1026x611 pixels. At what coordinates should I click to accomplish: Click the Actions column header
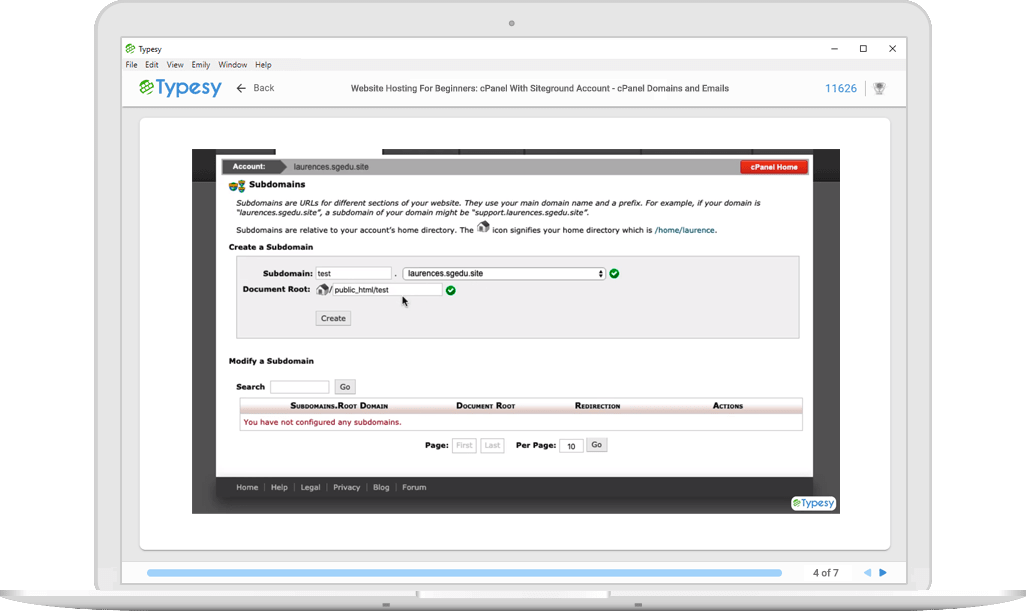click(x=728, y=406)
